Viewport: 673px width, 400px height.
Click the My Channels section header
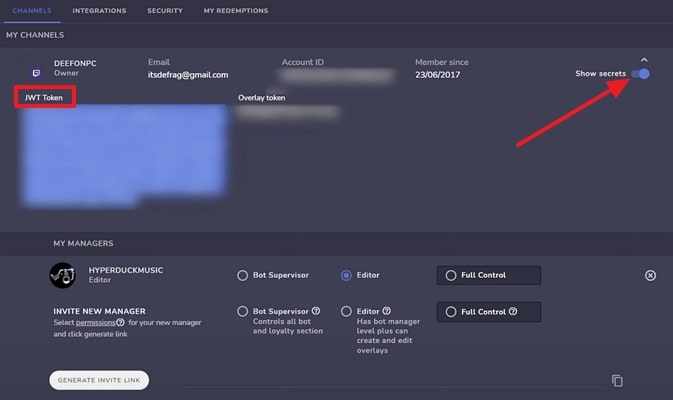point(35,35)
